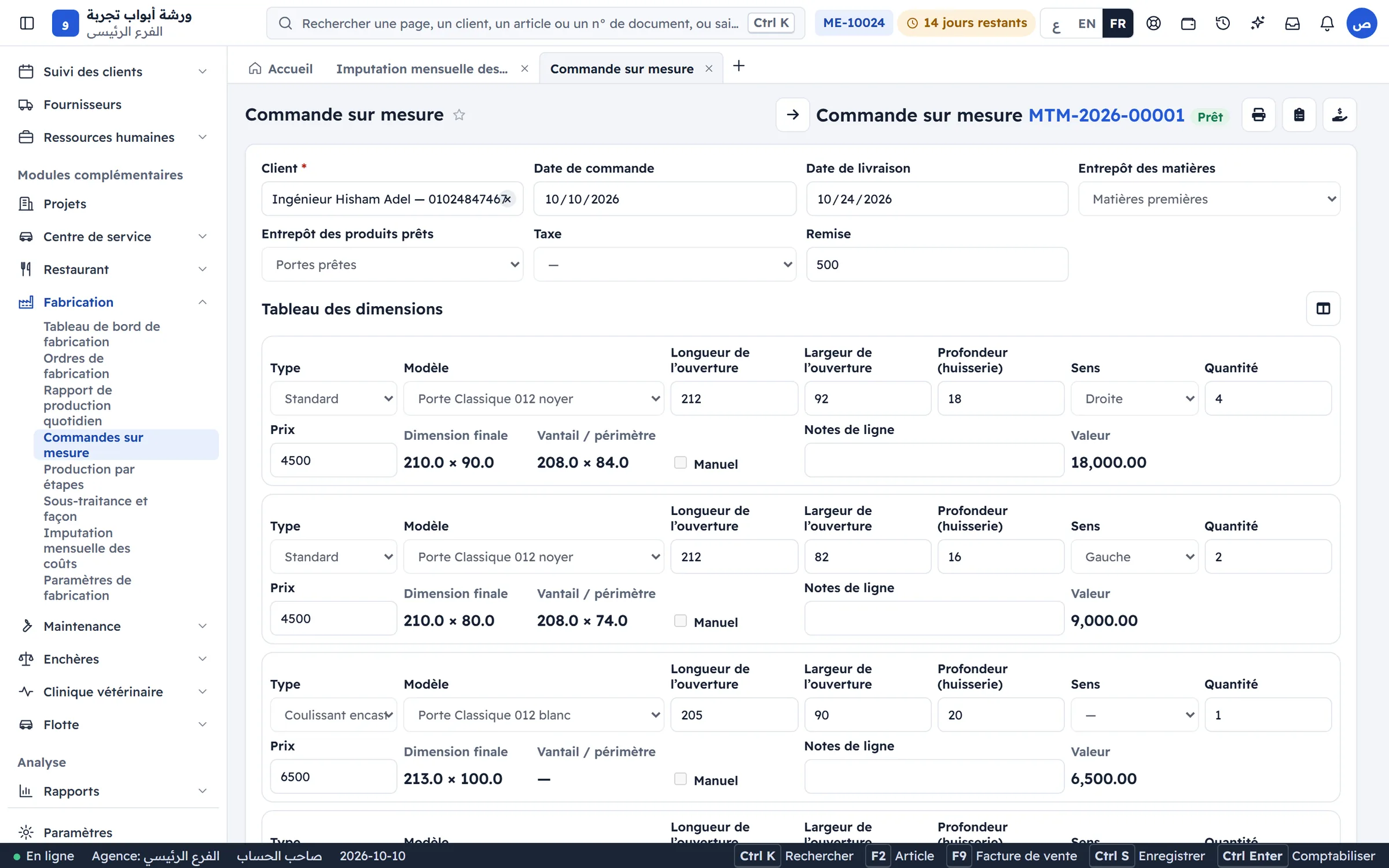Toggle the sidebar collapse icon
1389x868 pixels.
tap(27, 23)
